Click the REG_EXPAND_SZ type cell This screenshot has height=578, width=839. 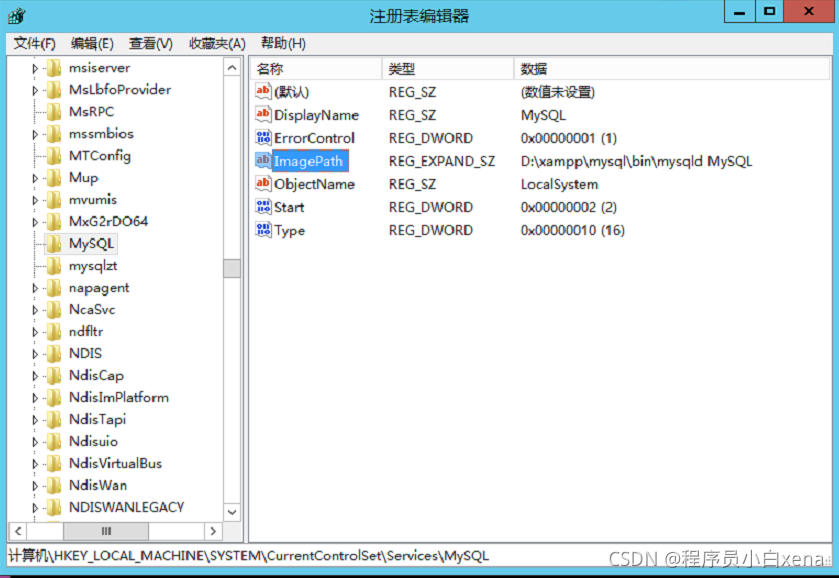point(441,161)
